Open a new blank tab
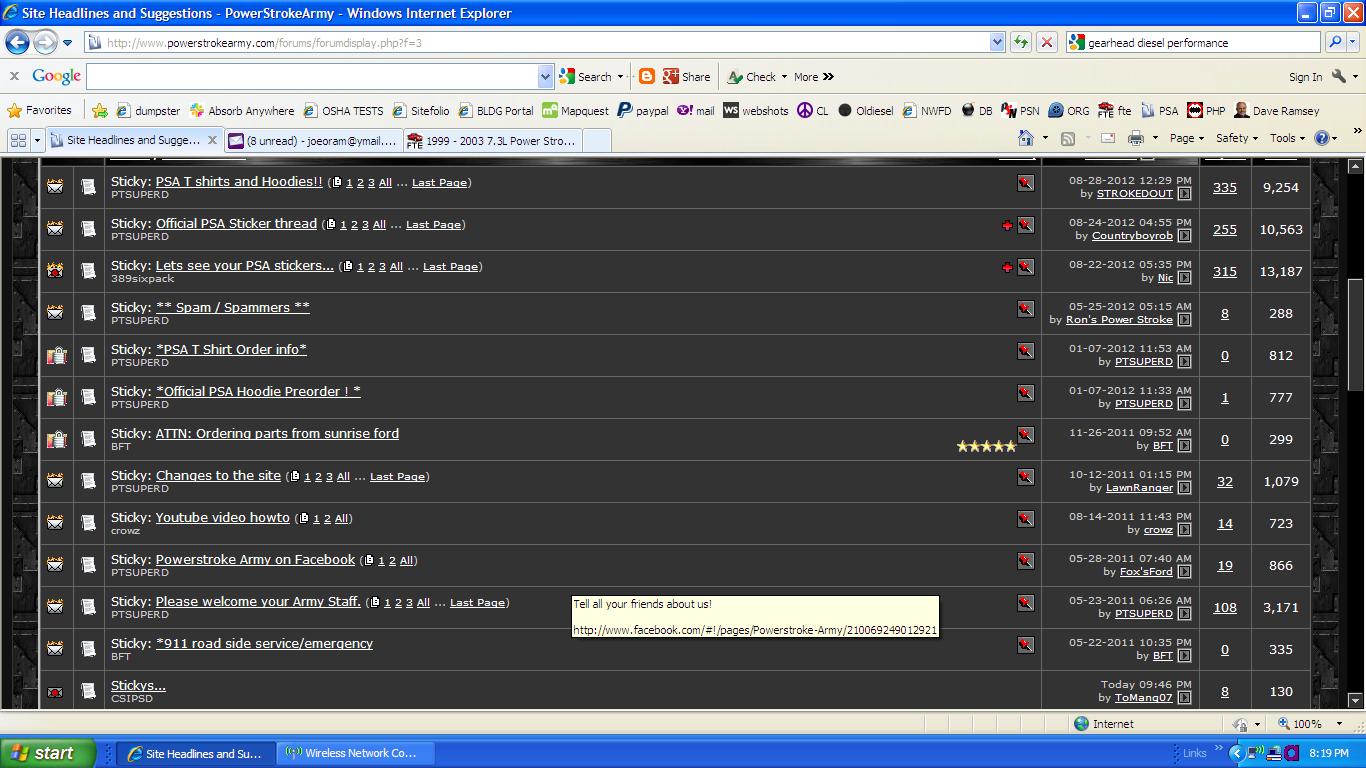 point(596,141)
